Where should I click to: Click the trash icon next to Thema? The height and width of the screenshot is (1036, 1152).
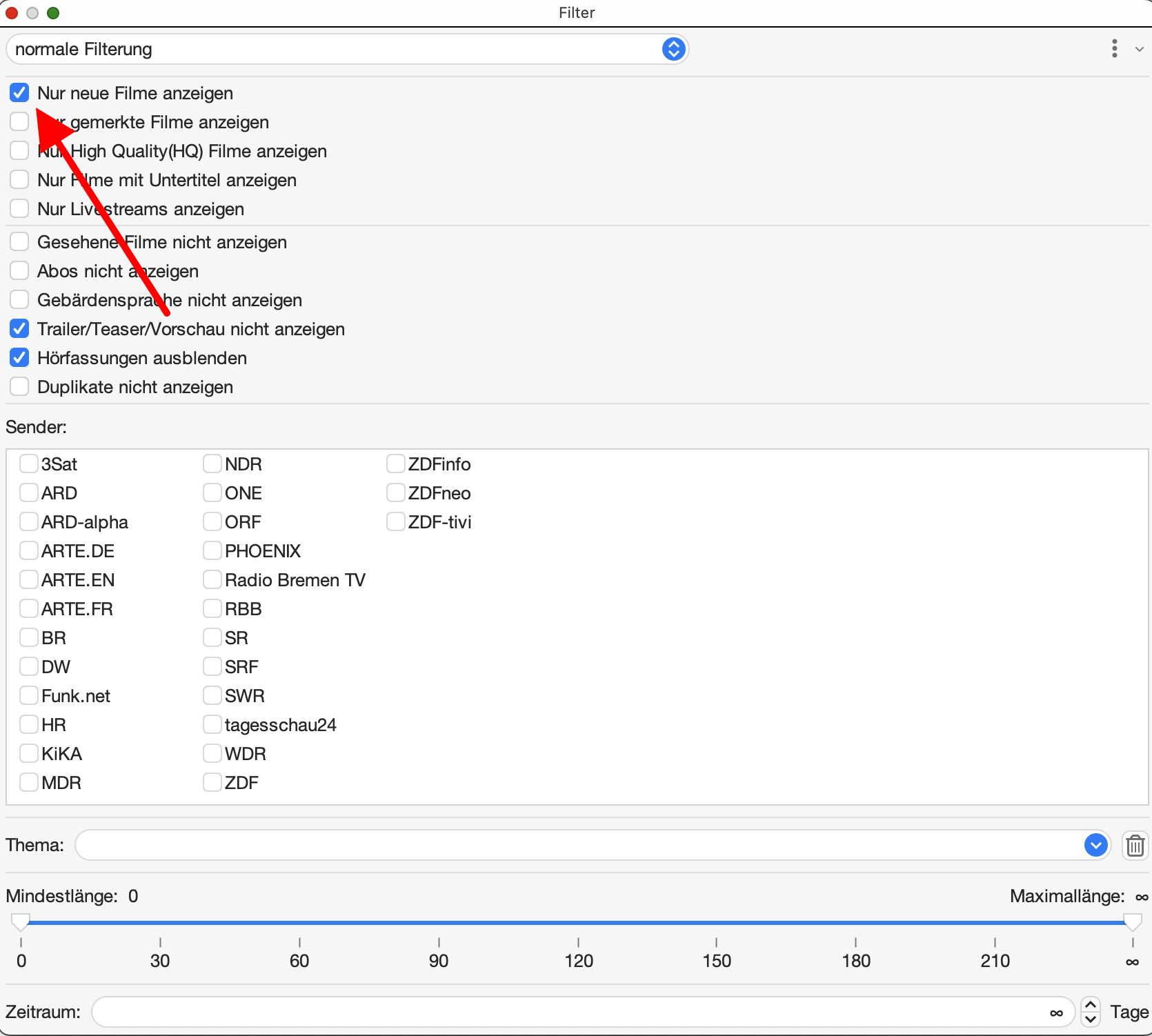(x=1135, y=845)
